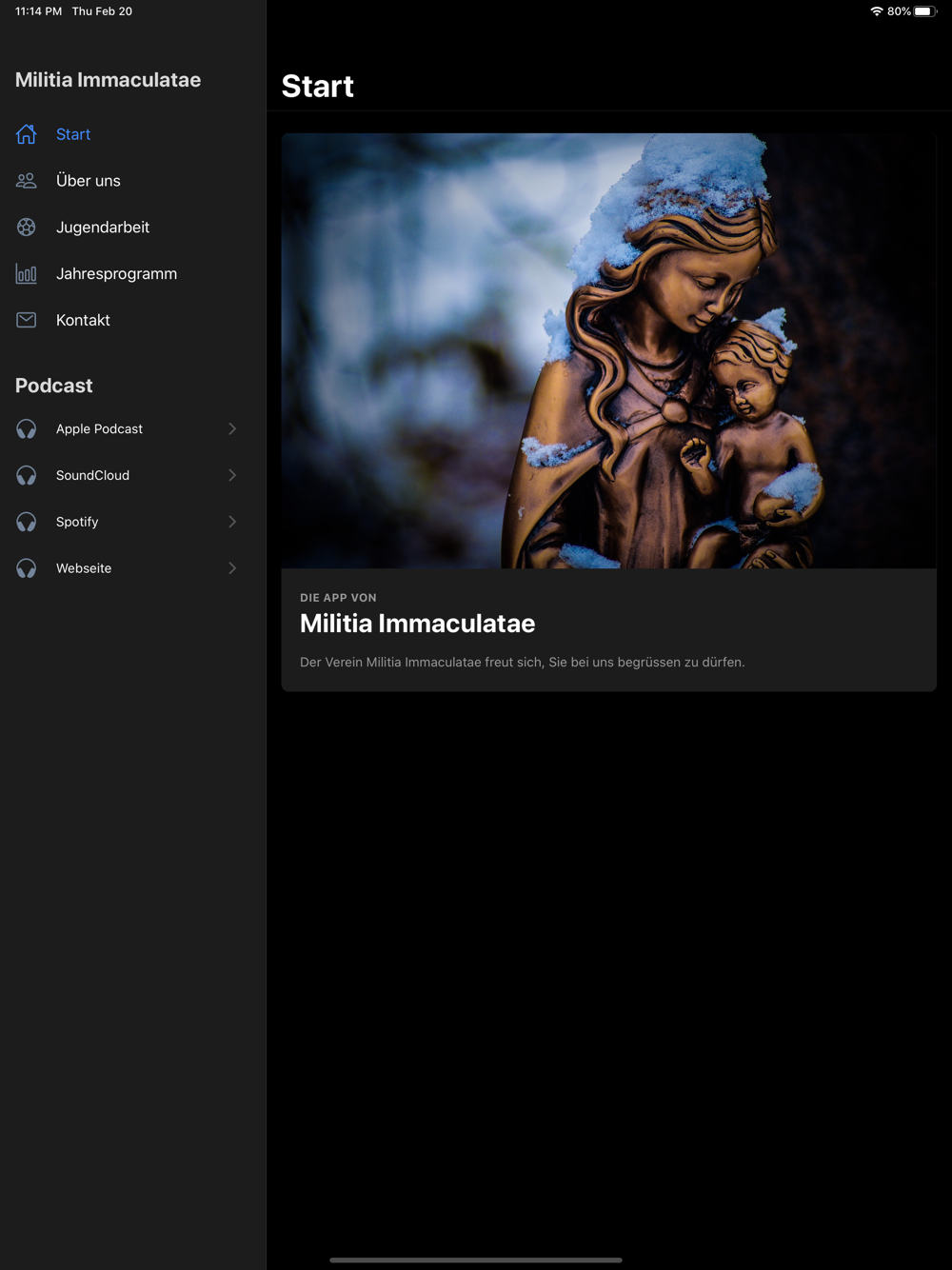Click the headphones icon beside Spotify
The height and width of the screenshot is (1270, 952).
(27, 523)
